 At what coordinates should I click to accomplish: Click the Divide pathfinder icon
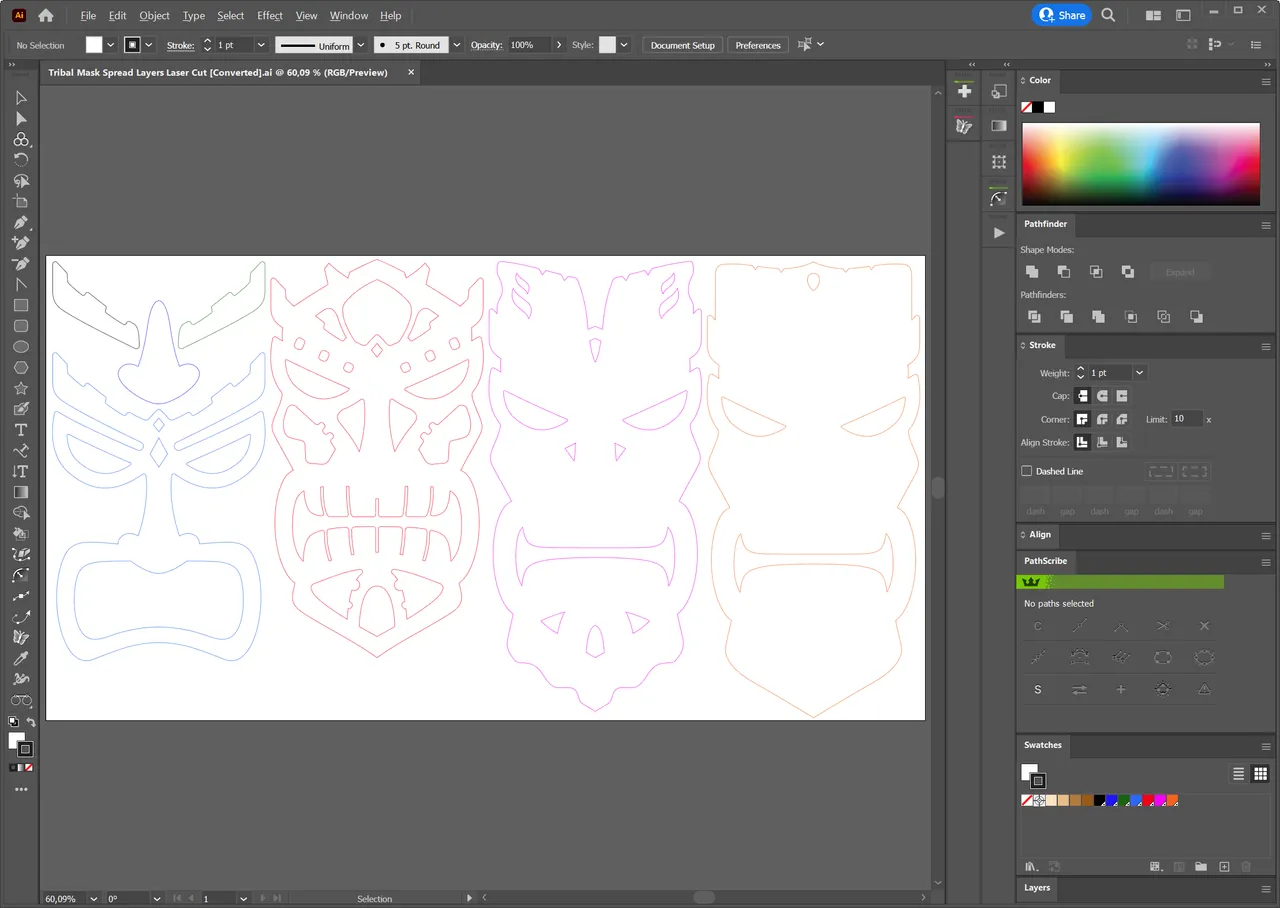tap(1034, 317)
